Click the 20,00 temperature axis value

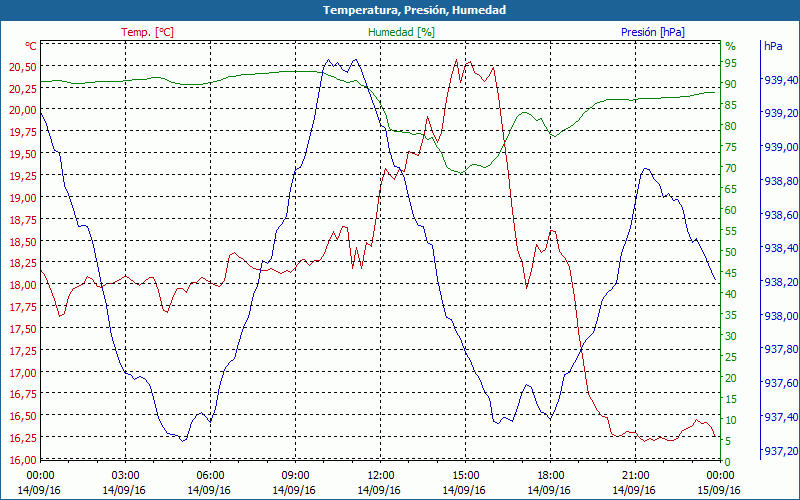click(23, 111)
